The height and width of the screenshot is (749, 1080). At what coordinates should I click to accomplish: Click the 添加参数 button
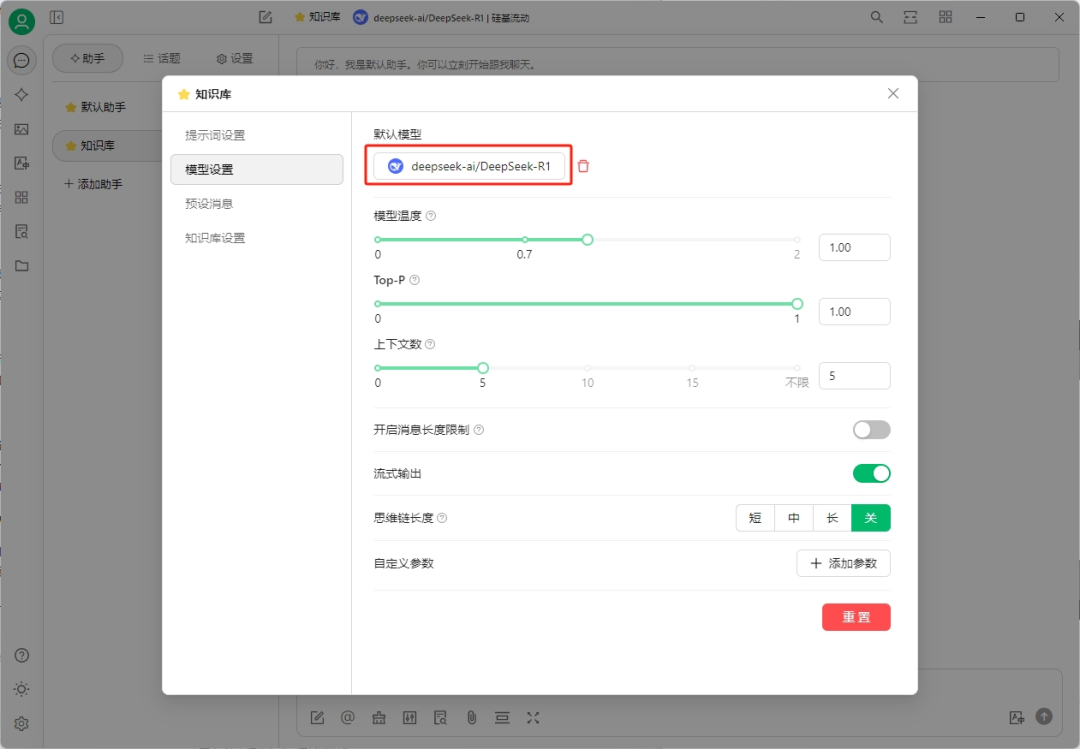coord(843,563)
